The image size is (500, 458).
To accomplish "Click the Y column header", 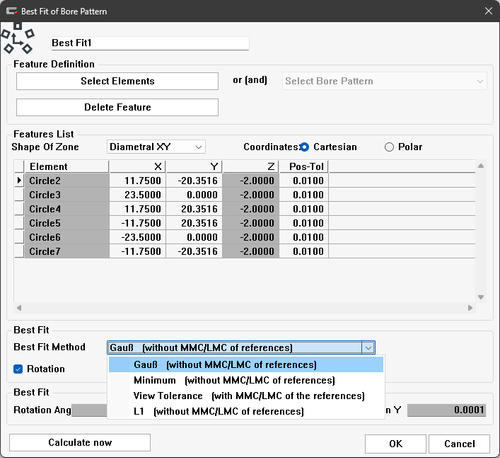I will [194, 166].
